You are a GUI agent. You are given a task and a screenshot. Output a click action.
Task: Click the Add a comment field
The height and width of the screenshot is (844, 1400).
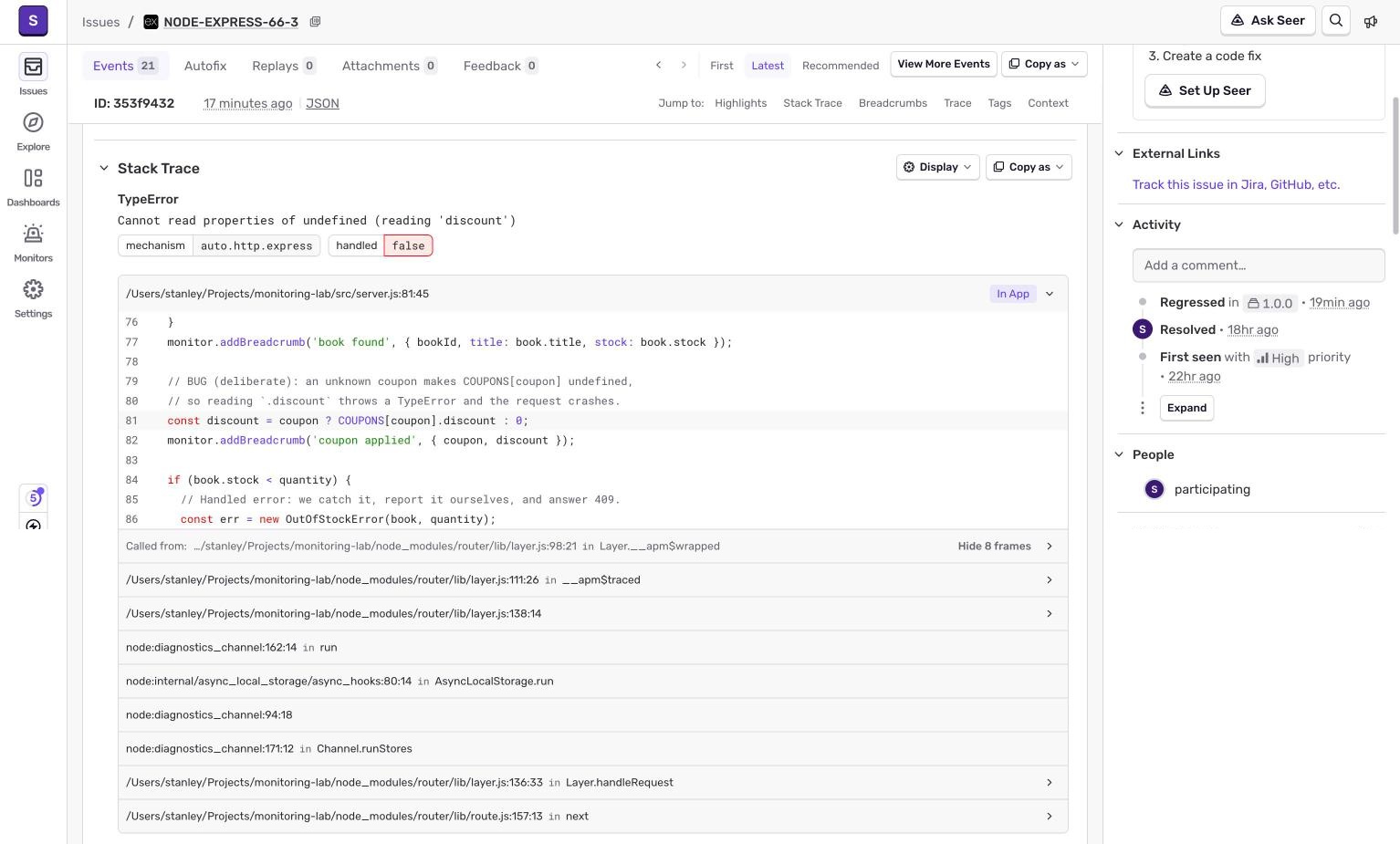pyautogui.click(x=1259, y=266)
